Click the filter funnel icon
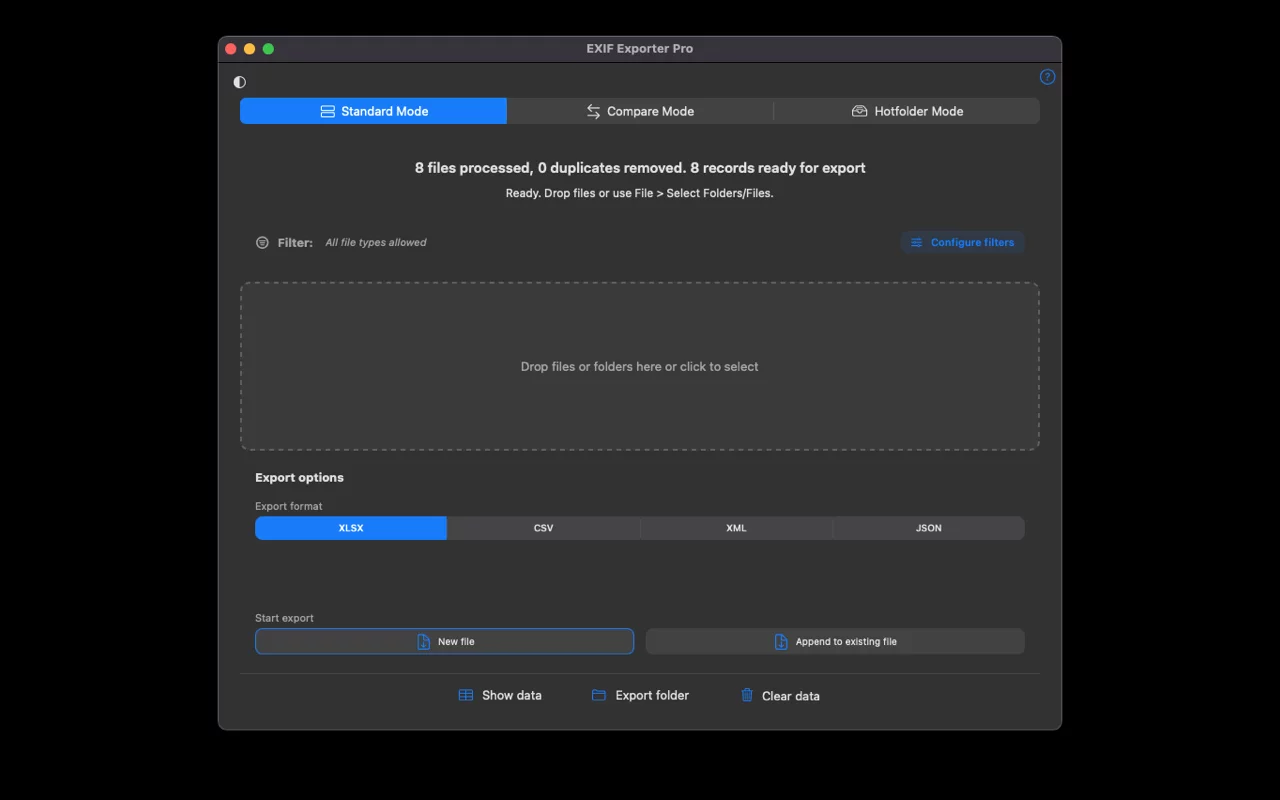 (x=262, y=243)
